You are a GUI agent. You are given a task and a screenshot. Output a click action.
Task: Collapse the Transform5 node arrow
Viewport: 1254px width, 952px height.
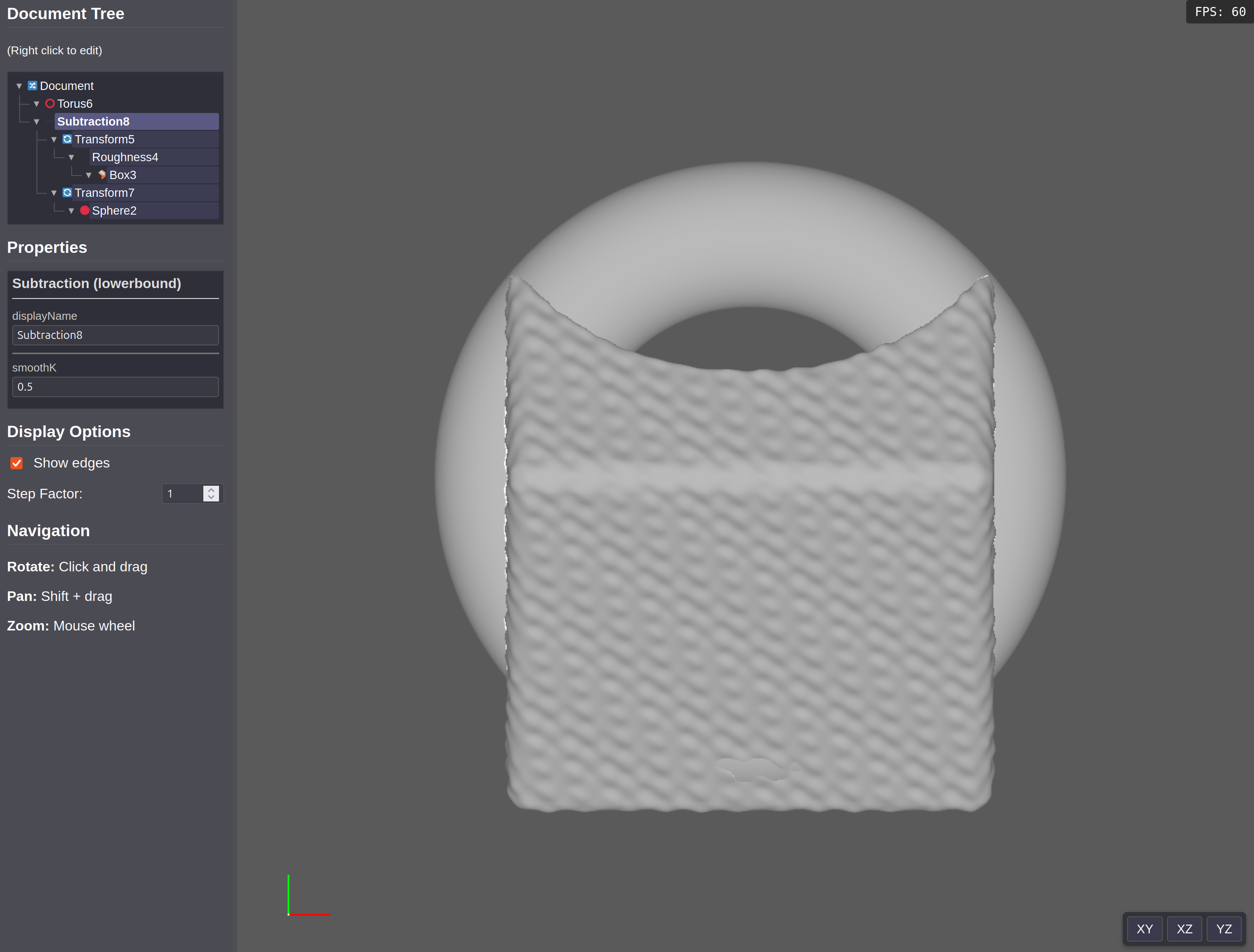coord(54,139)
